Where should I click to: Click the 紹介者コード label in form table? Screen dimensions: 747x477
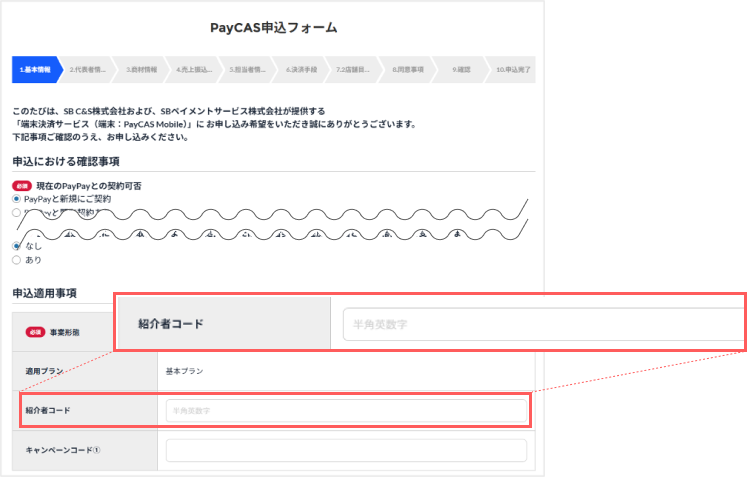48,410
